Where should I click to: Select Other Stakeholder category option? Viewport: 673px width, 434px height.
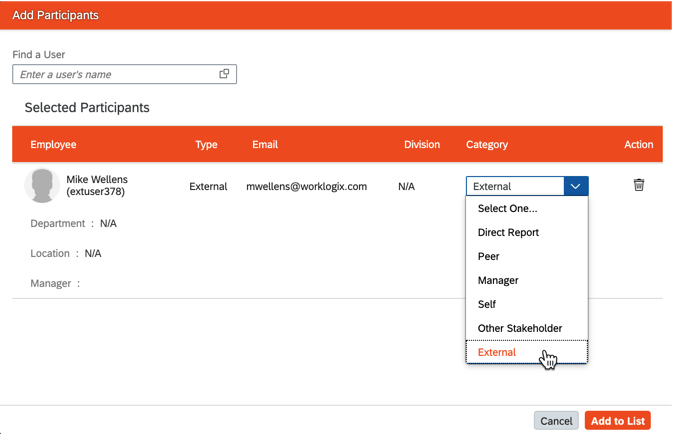[520, 328]
